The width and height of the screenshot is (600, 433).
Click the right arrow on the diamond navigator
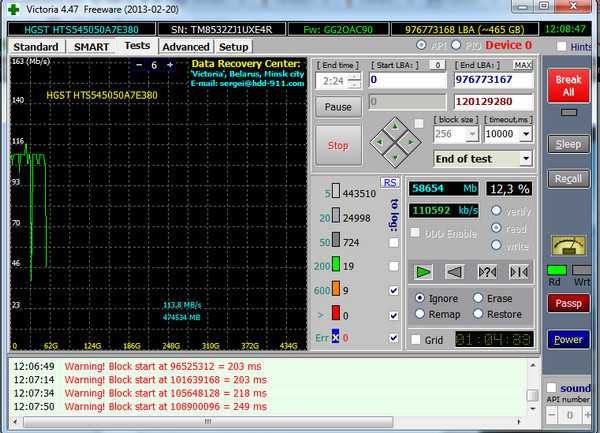coord(410,142)
